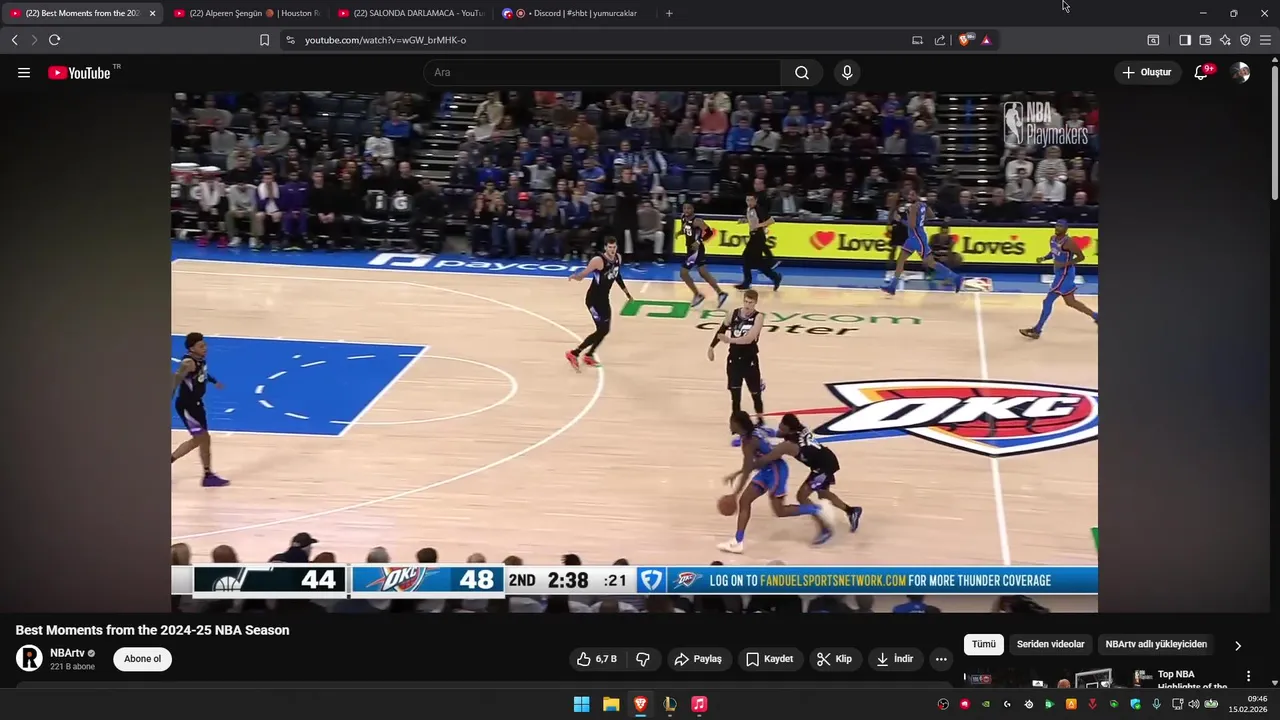Open Brave VPN shield icon

tap(1245, 40)
